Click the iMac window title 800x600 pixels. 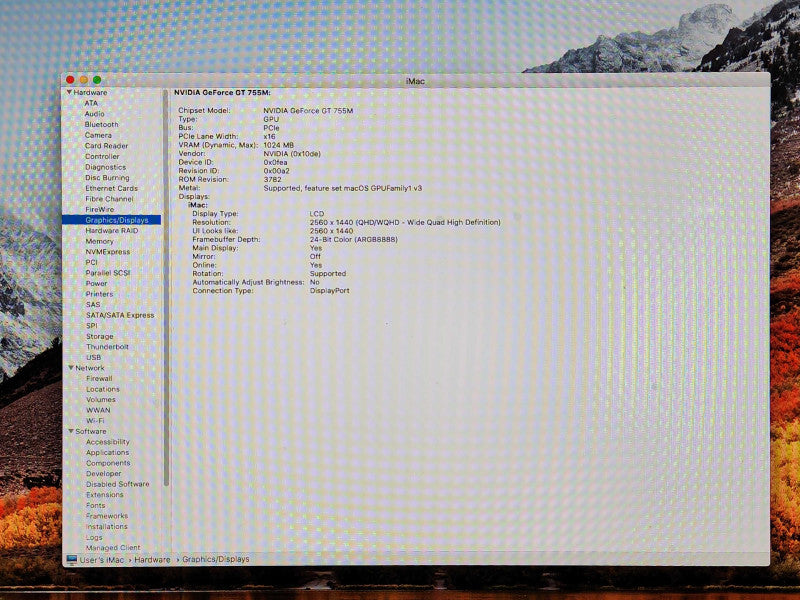point(415,81)
